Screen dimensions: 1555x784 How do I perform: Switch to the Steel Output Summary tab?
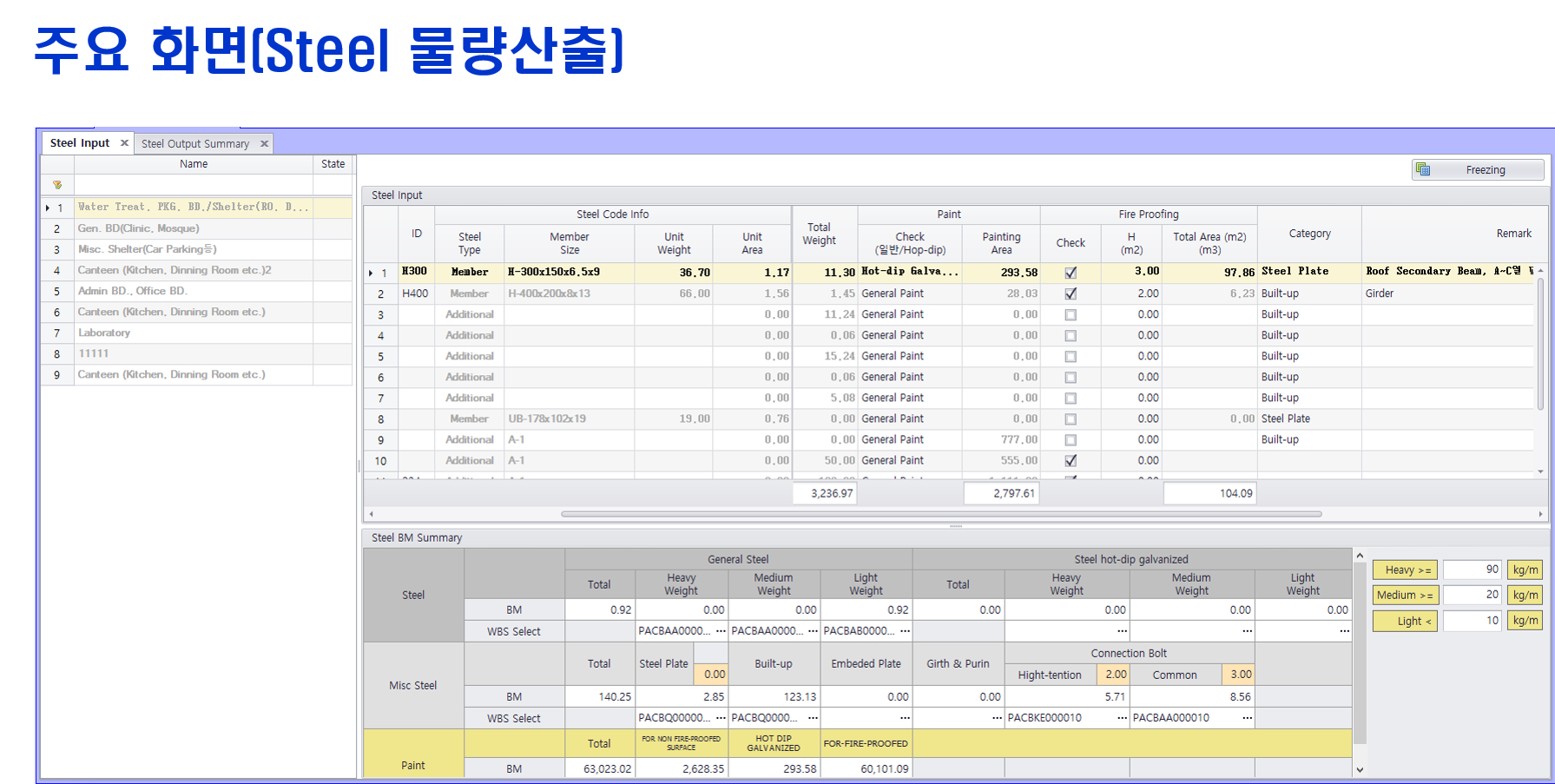(195, 144)
